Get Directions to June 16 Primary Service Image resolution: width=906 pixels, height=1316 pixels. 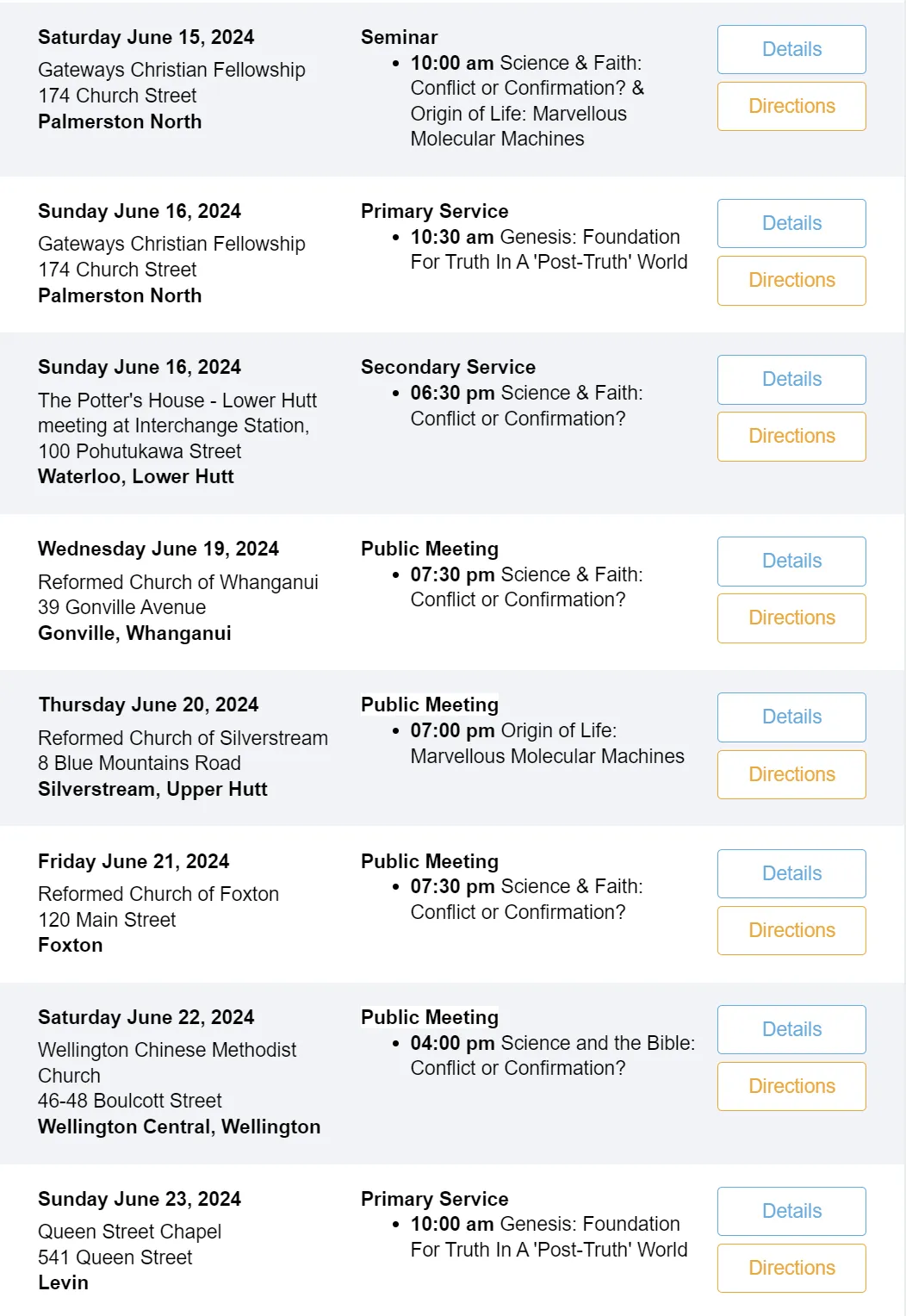[x=791, y=280]
